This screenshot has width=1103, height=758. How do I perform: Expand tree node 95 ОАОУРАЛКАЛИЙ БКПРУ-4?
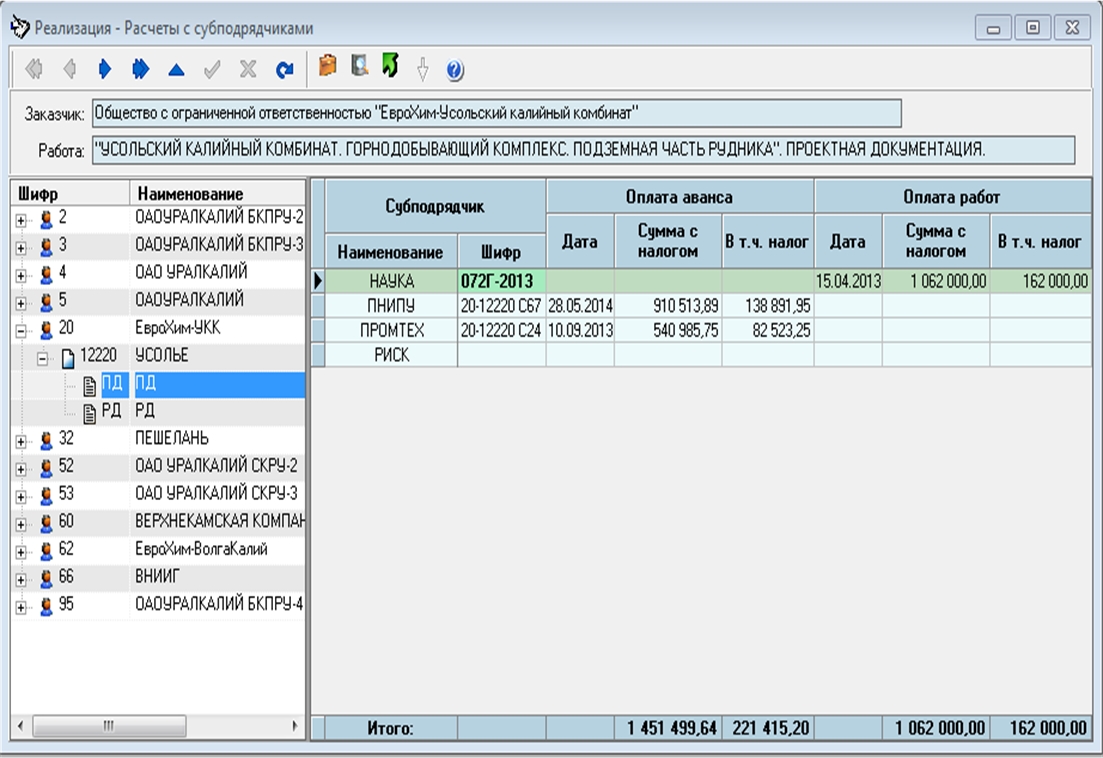(21, 608)
